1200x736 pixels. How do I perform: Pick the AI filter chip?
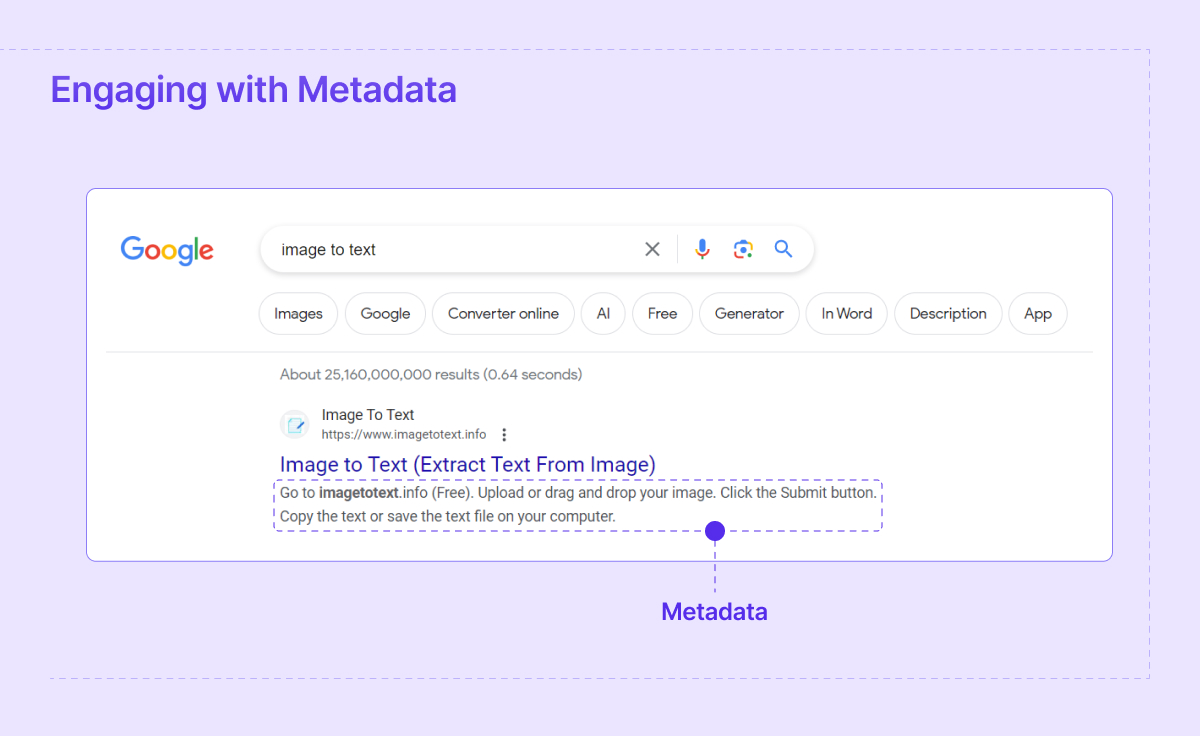point(603,313)
